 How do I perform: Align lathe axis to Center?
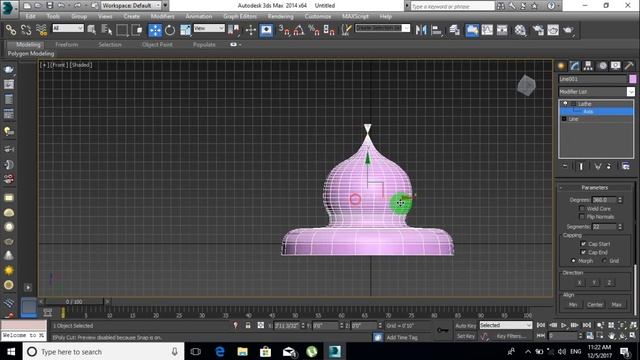tap(595, 304)
